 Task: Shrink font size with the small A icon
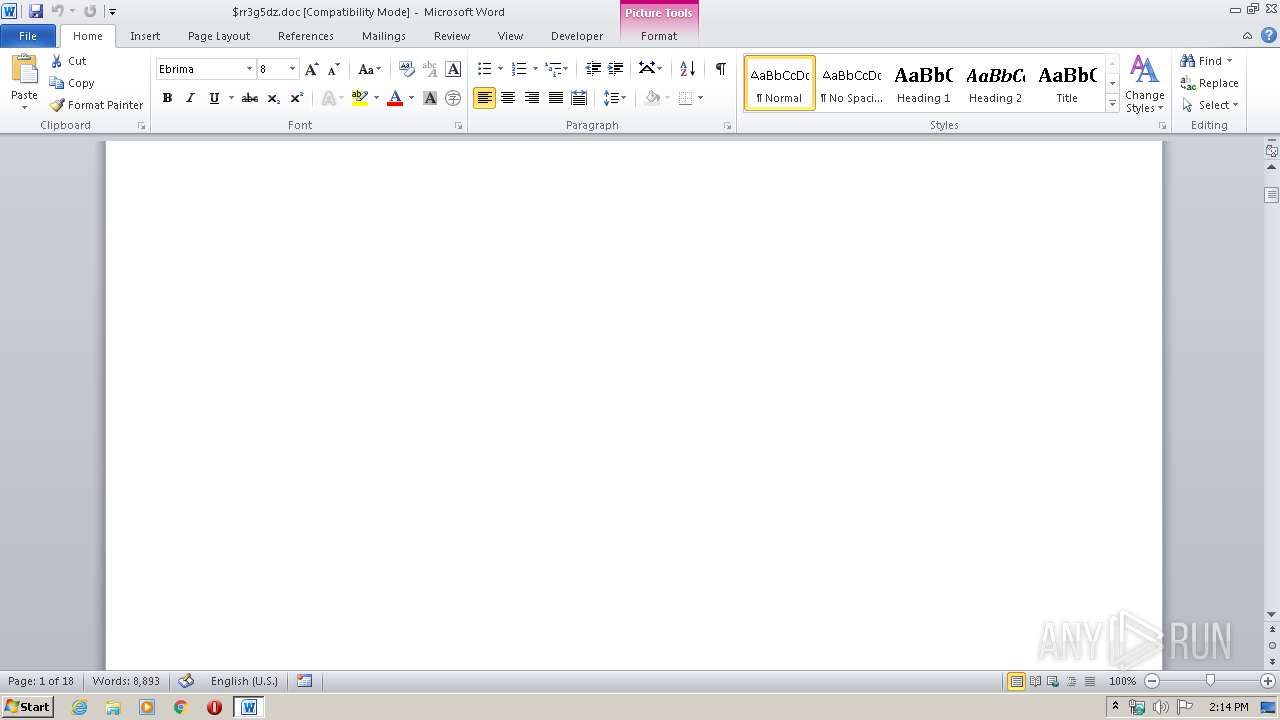pyautogui.click(x=334, y=69)
